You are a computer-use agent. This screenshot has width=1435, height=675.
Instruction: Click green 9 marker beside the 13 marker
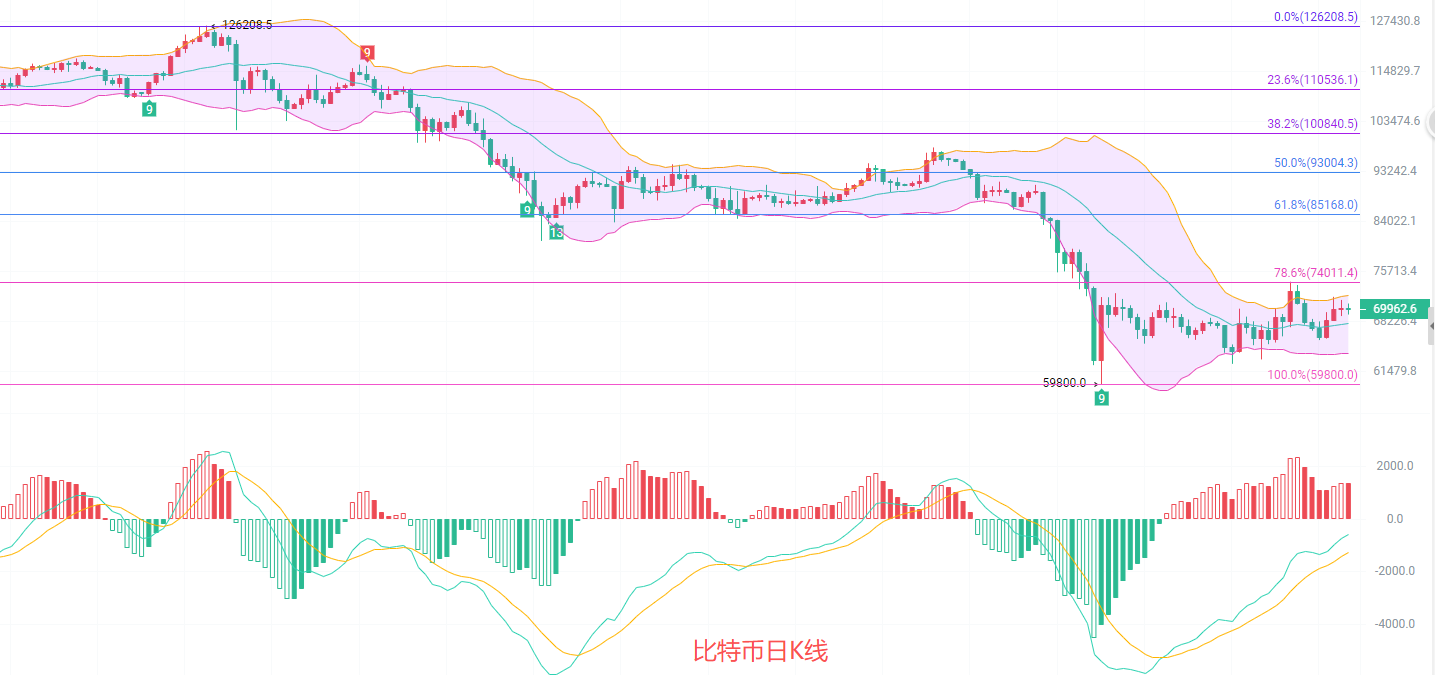click(x=527, y=210)
